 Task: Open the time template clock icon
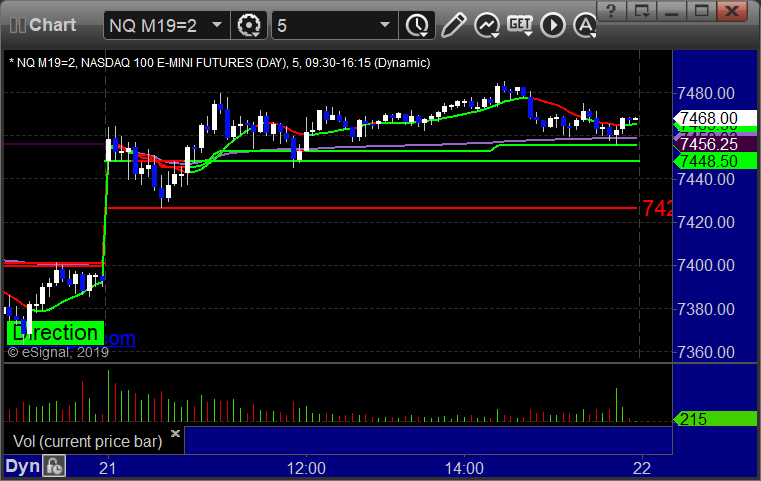pyautogui.click(x=417, y=25)
